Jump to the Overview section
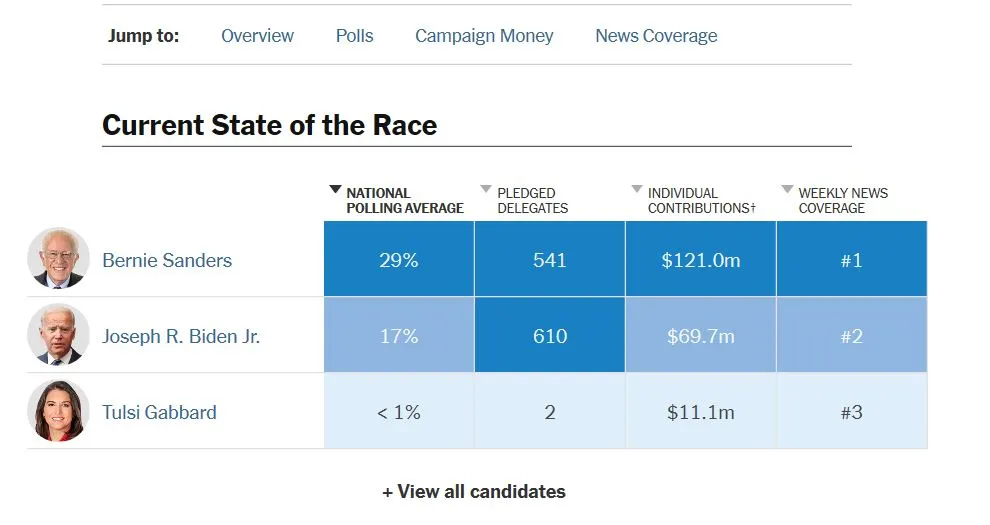This screenshot has width=990, height=525. tap(257, 36)
